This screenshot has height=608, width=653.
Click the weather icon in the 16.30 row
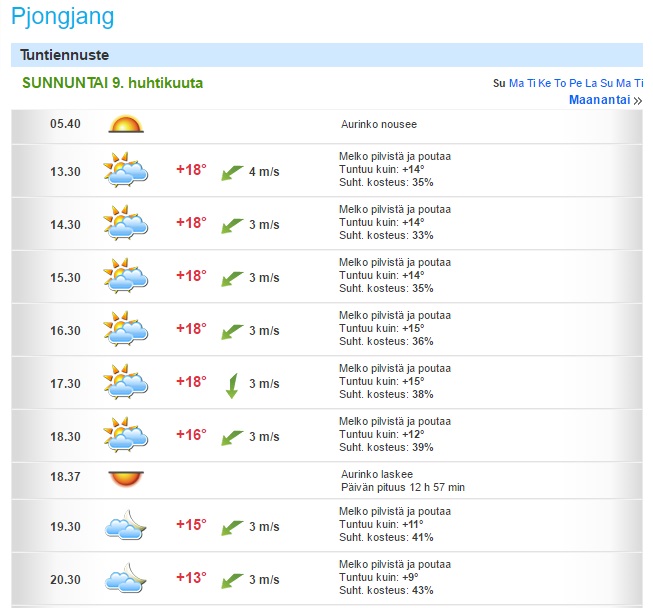(x=126, y=329)
